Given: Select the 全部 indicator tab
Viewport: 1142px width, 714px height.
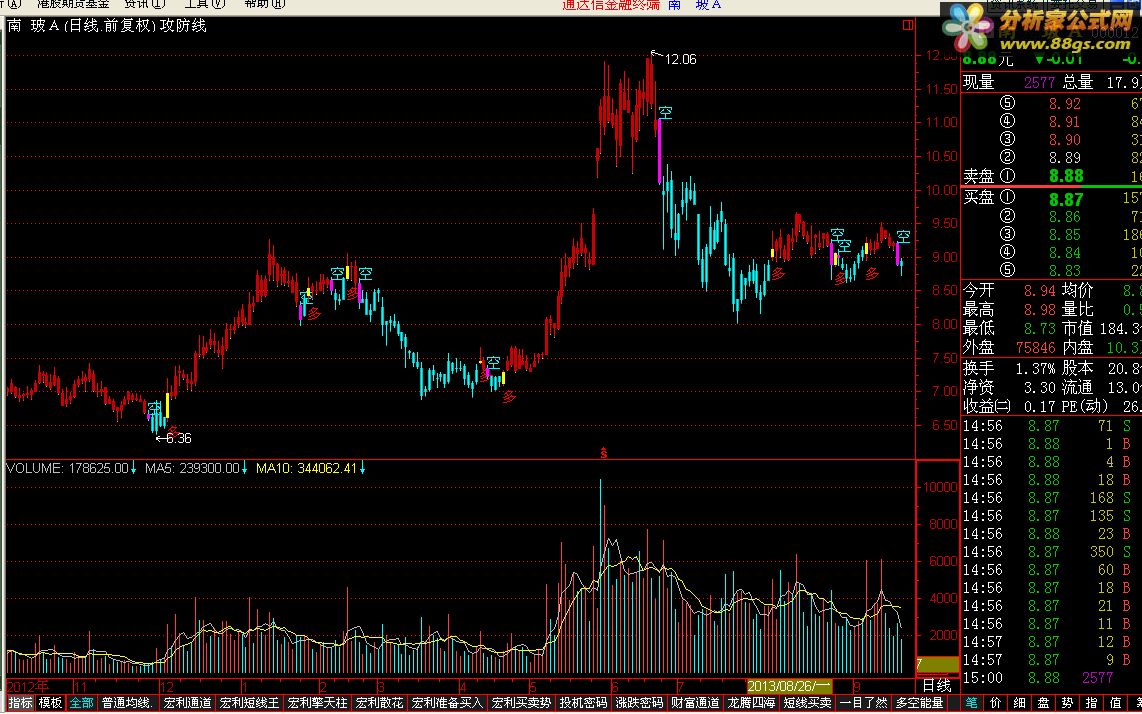Looking at the screenshot, I should pos(82,704).
